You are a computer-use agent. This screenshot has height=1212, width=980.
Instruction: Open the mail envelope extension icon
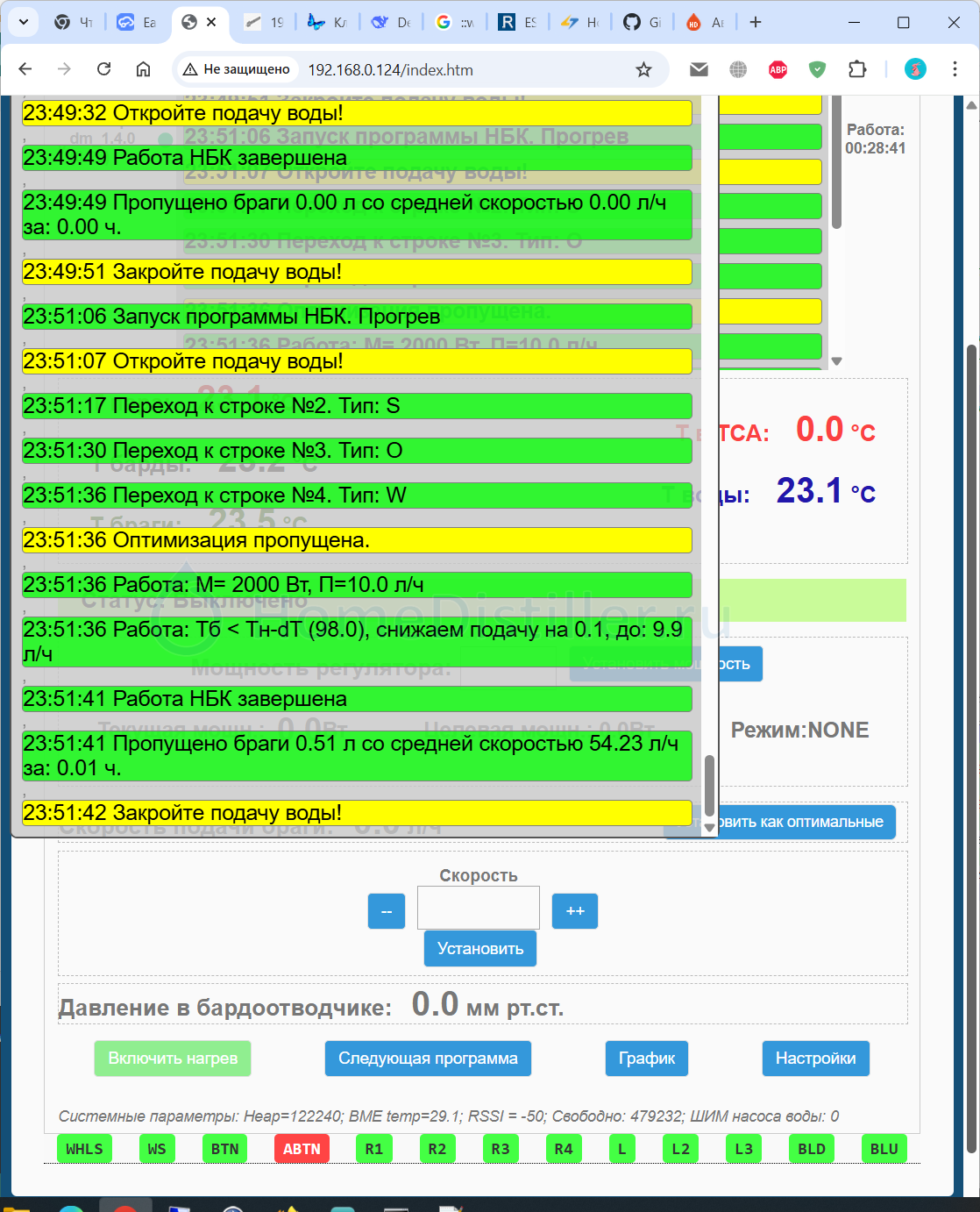(x=699, y=69)
